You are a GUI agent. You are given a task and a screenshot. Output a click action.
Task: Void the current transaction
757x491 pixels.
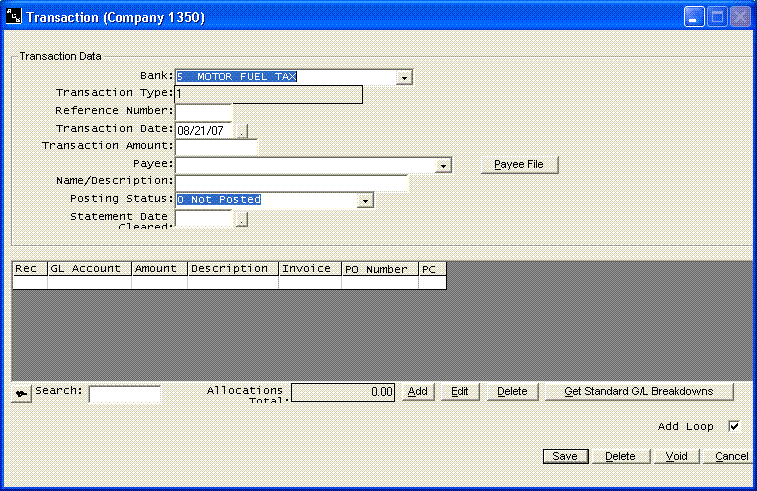tap(676, 456)
